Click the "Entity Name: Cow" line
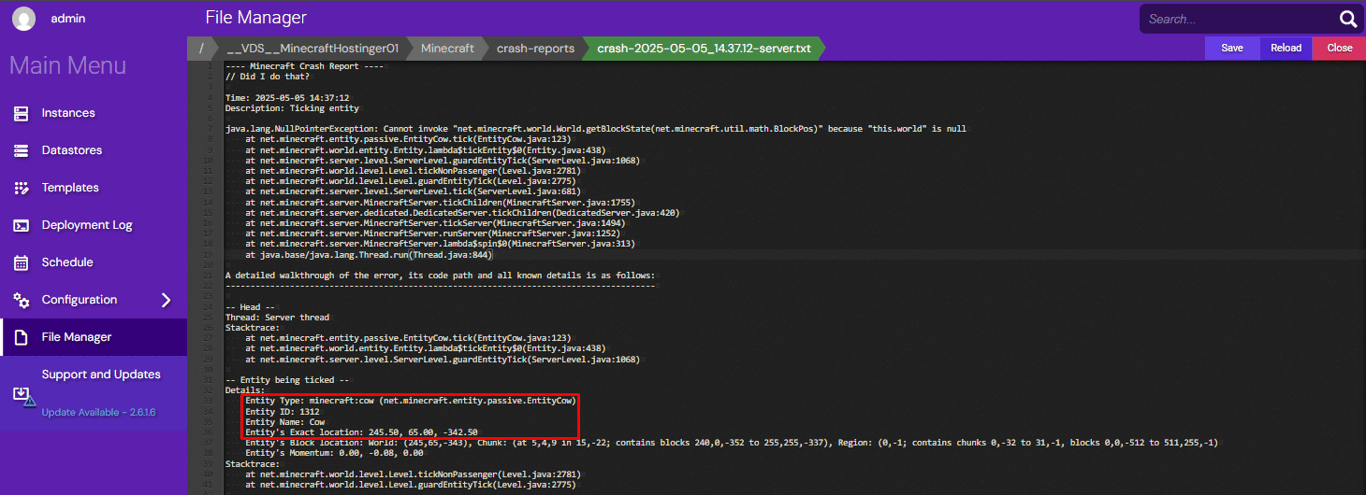This screenshot has height=495, width=1366. (x=285, y=422)
